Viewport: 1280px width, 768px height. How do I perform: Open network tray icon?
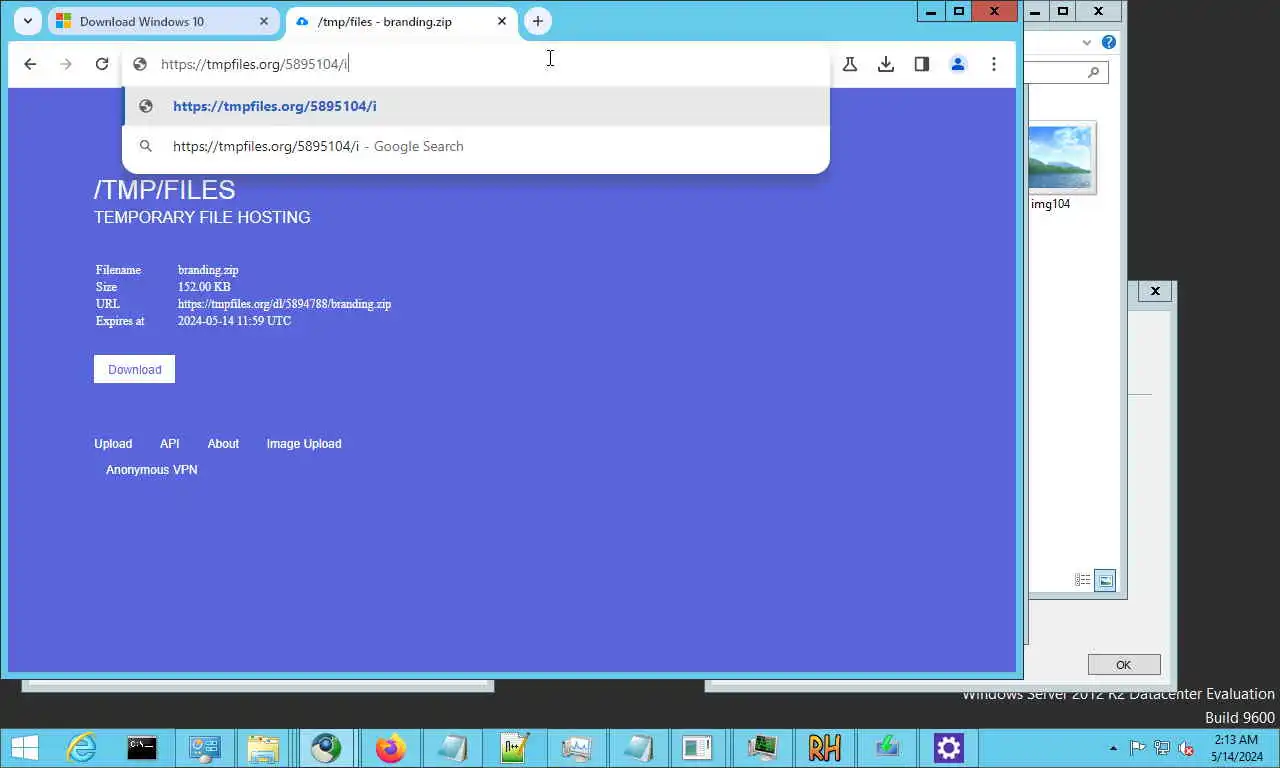click(1162, 748)
